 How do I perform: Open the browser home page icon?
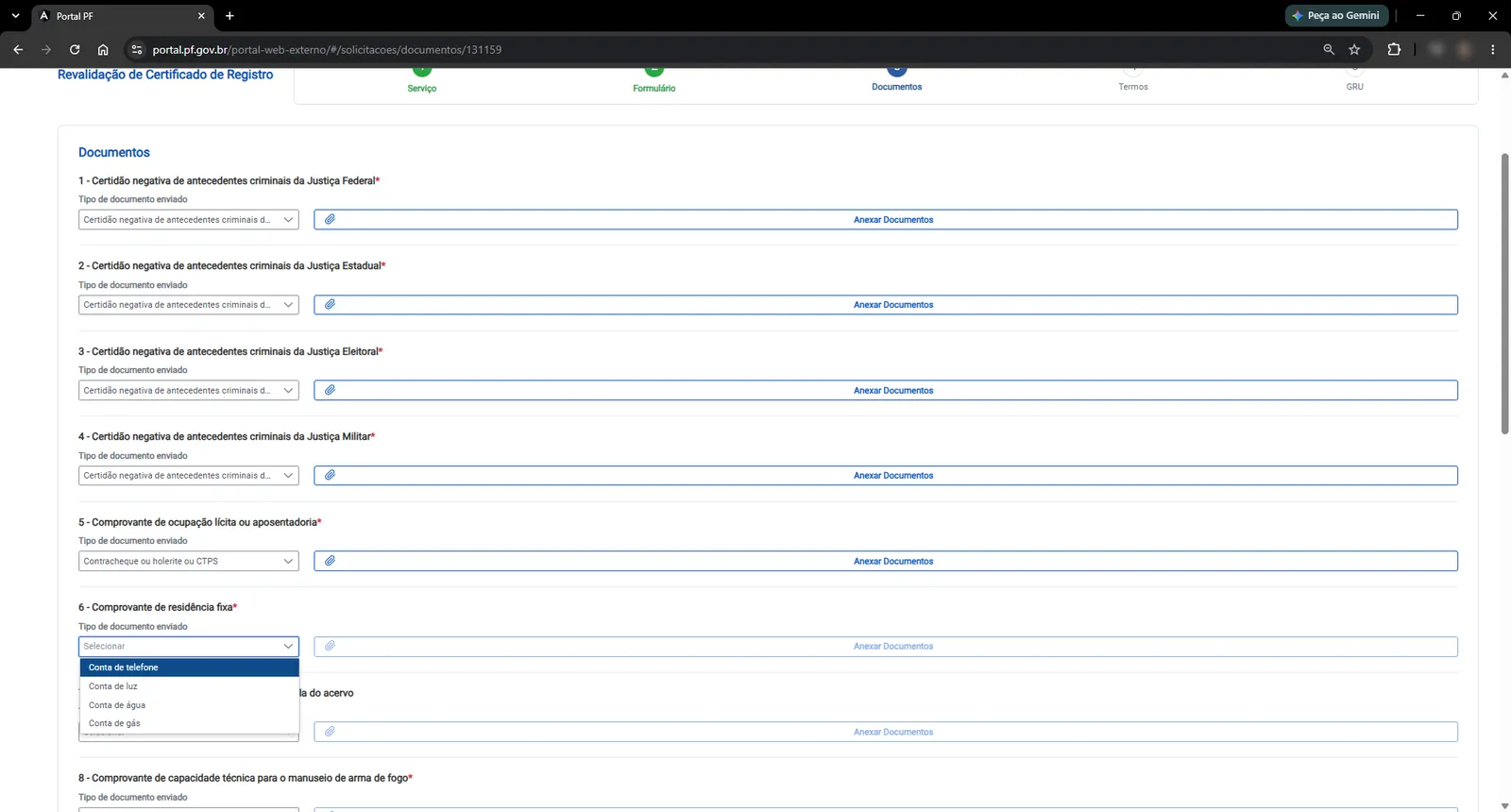pos(103,49)
